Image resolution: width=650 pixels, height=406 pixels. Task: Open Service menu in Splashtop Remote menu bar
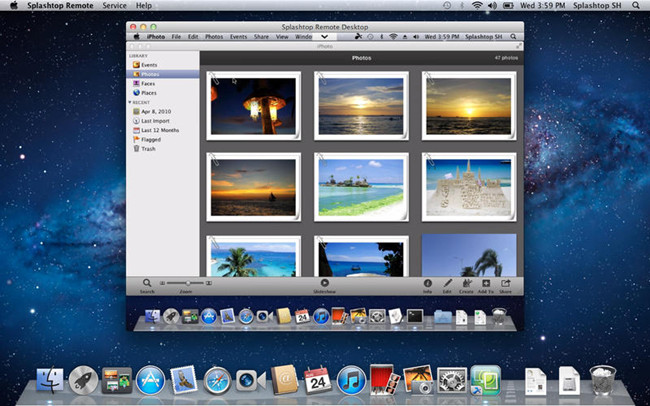[114, 5]
